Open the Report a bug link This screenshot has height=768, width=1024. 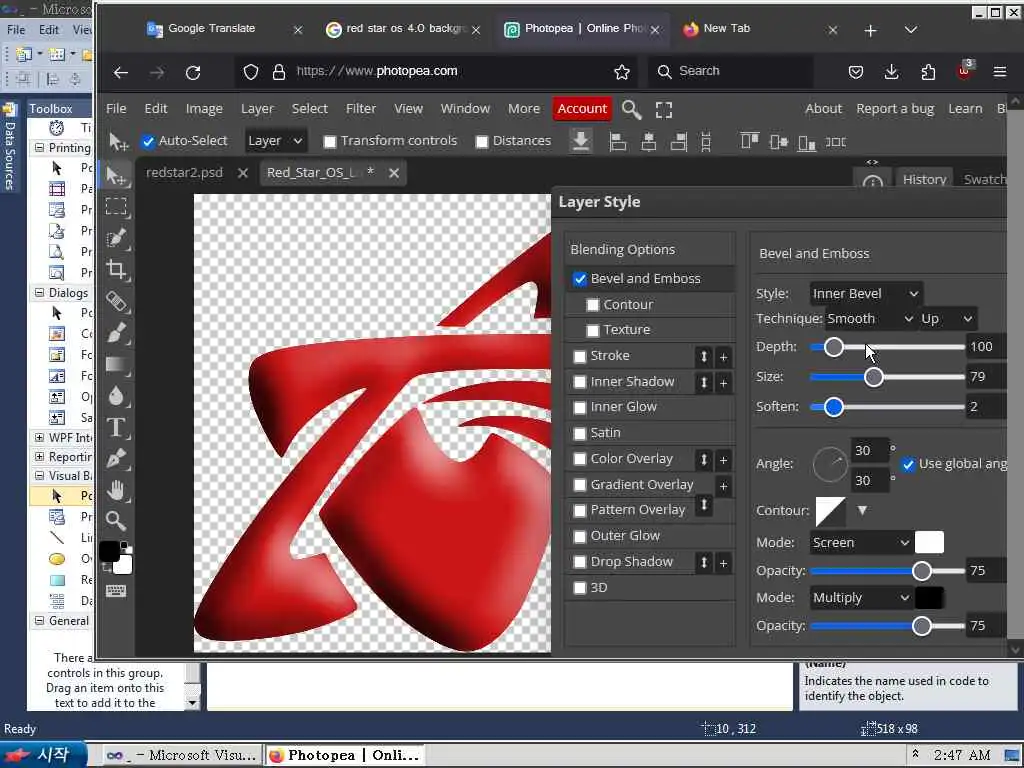[895, 108]
